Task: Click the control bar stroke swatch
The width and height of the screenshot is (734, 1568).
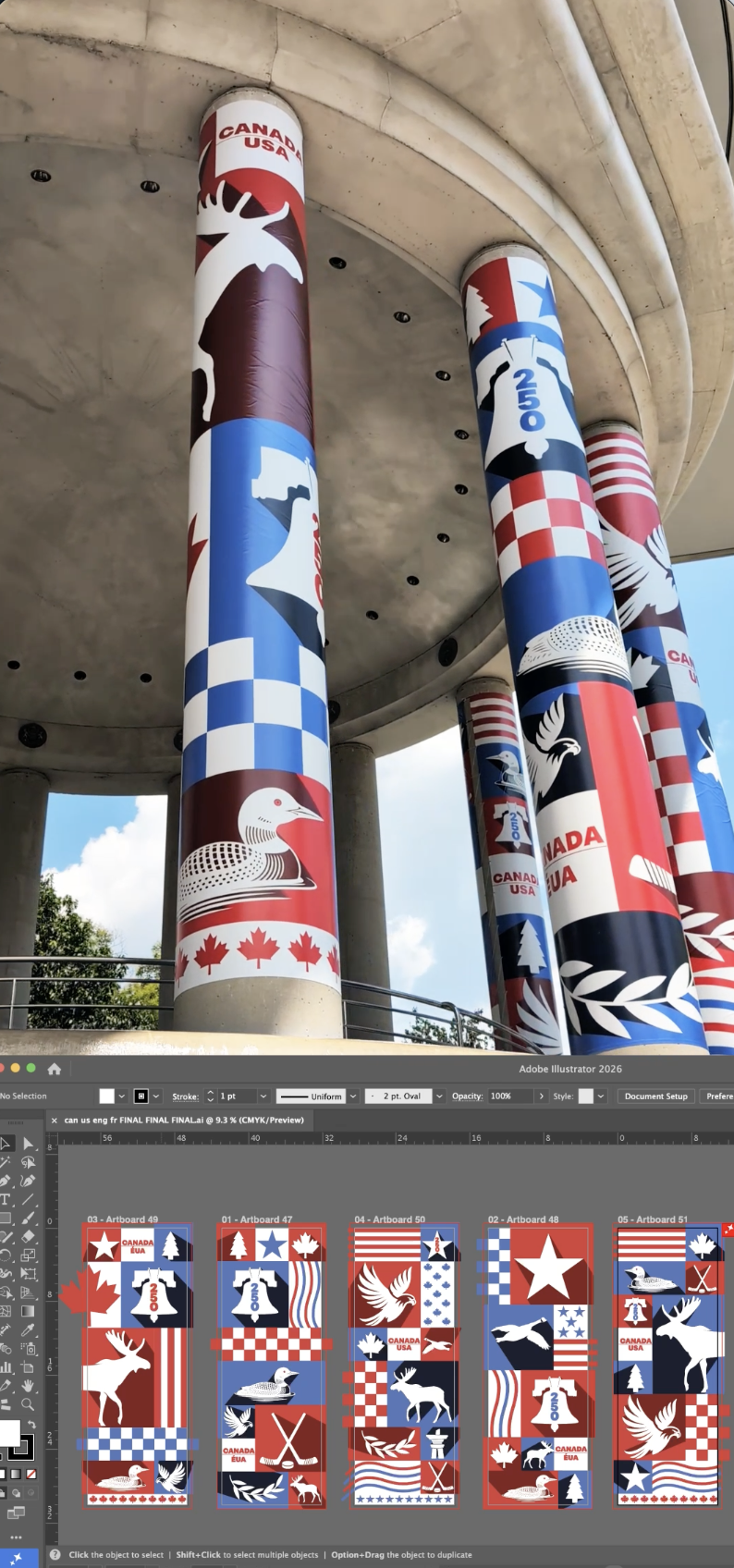Action: pos(141,1096)
